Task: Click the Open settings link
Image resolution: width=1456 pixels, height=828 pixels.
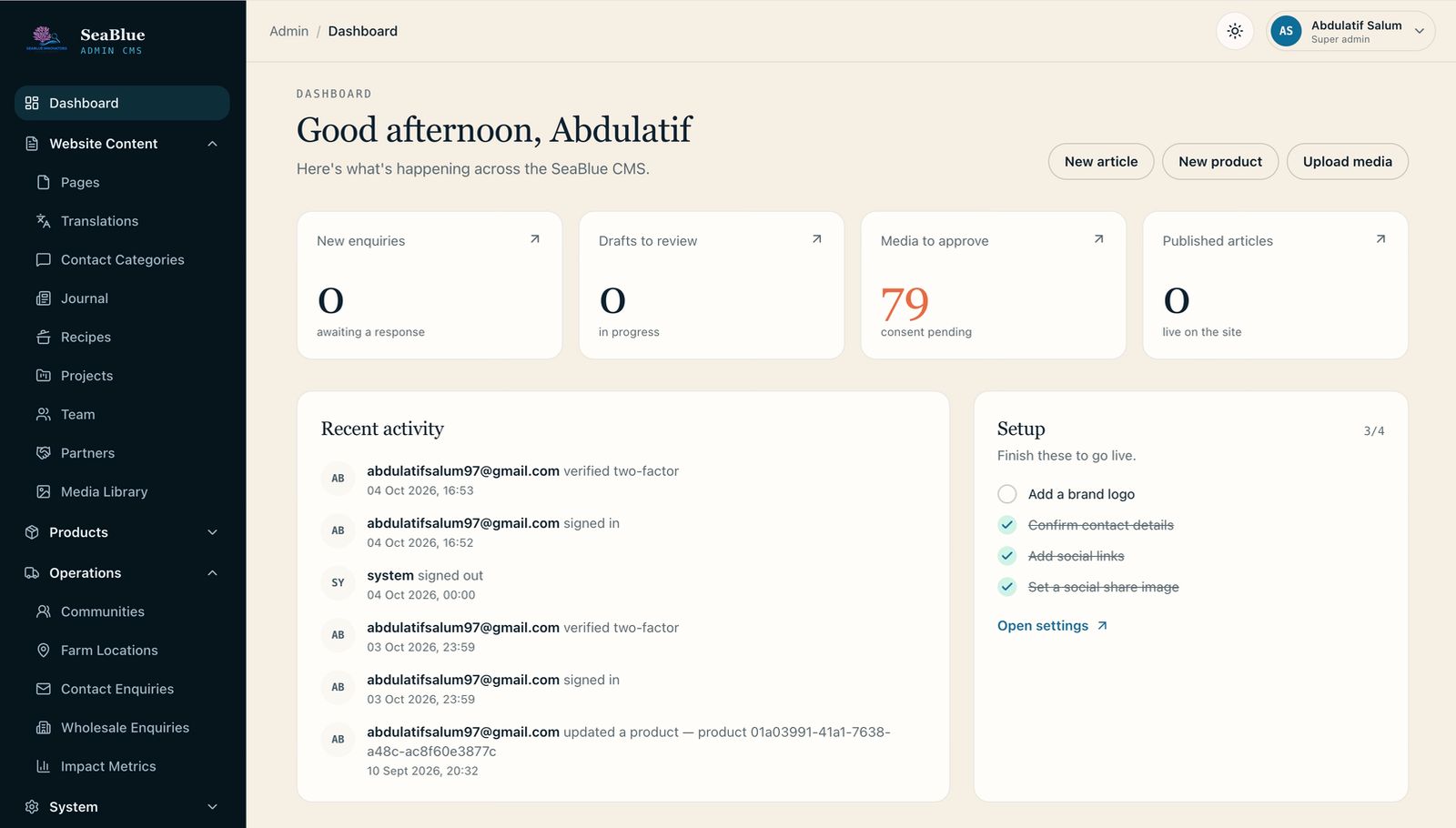Action: 1052,626
